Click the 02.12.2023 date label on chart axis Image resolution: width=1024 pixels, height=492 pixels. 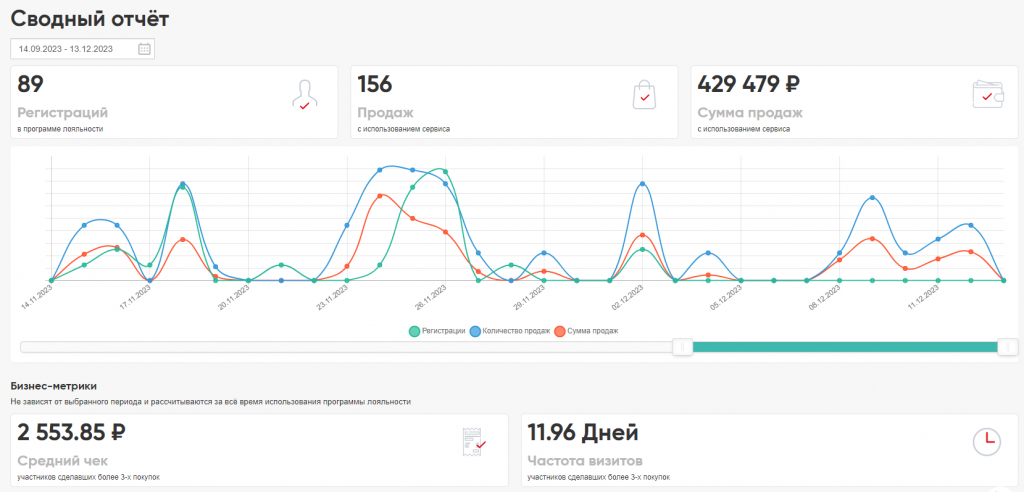coord(625,299)
